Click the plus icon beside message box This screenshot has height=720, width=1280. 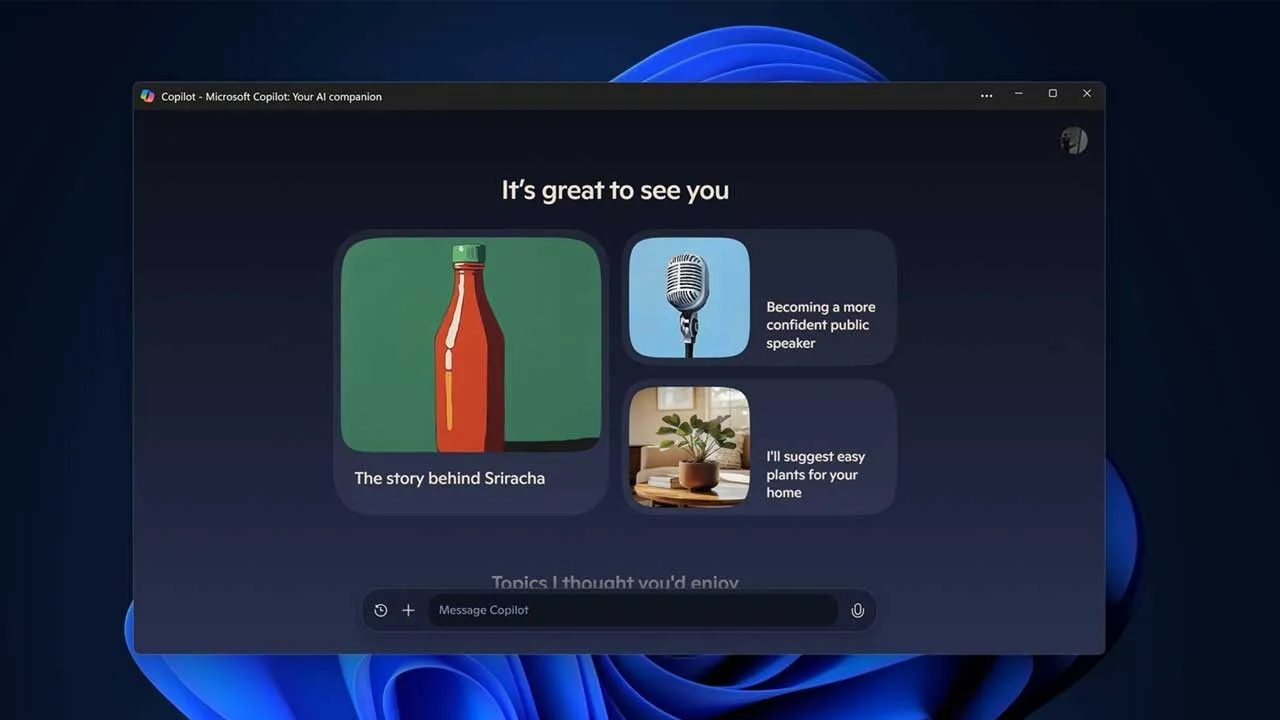[408, 610]
